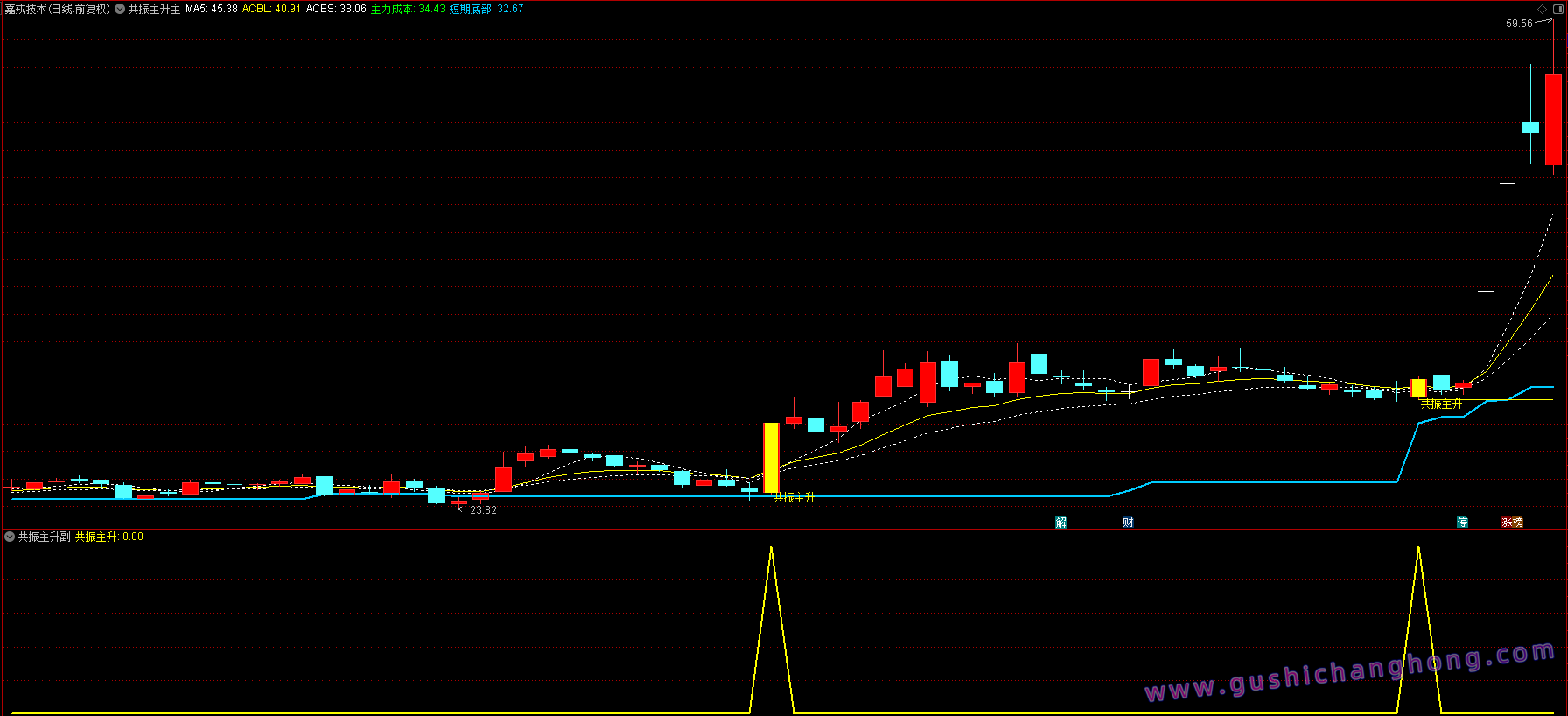Open the 共振主升副 sub-chart dropdown arrow
The height and width of the screenshot is (716, 1568).
[10, 537]
